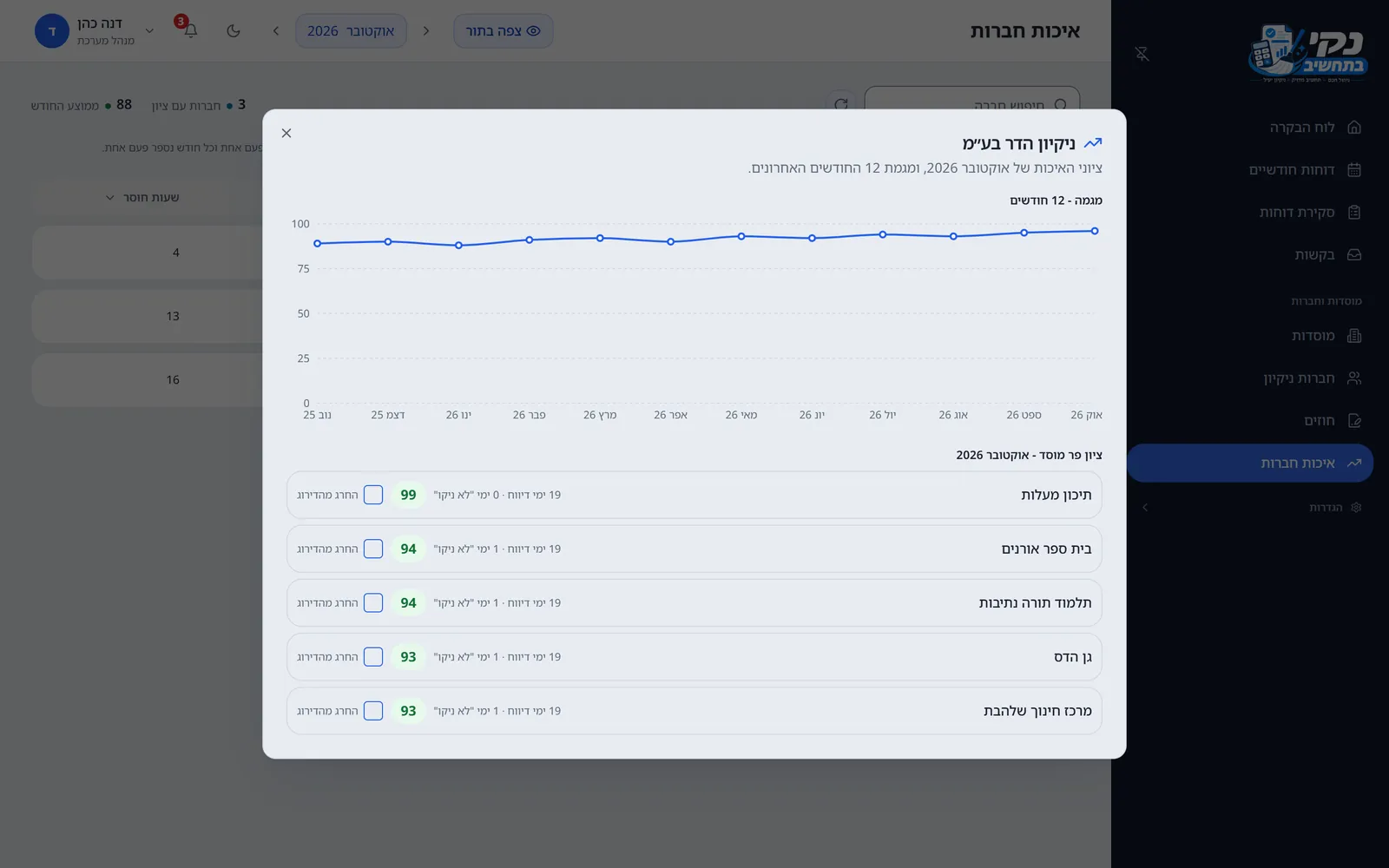
Task: Click the חיפוש חברה search field
Action: click(x=972, y=105)
